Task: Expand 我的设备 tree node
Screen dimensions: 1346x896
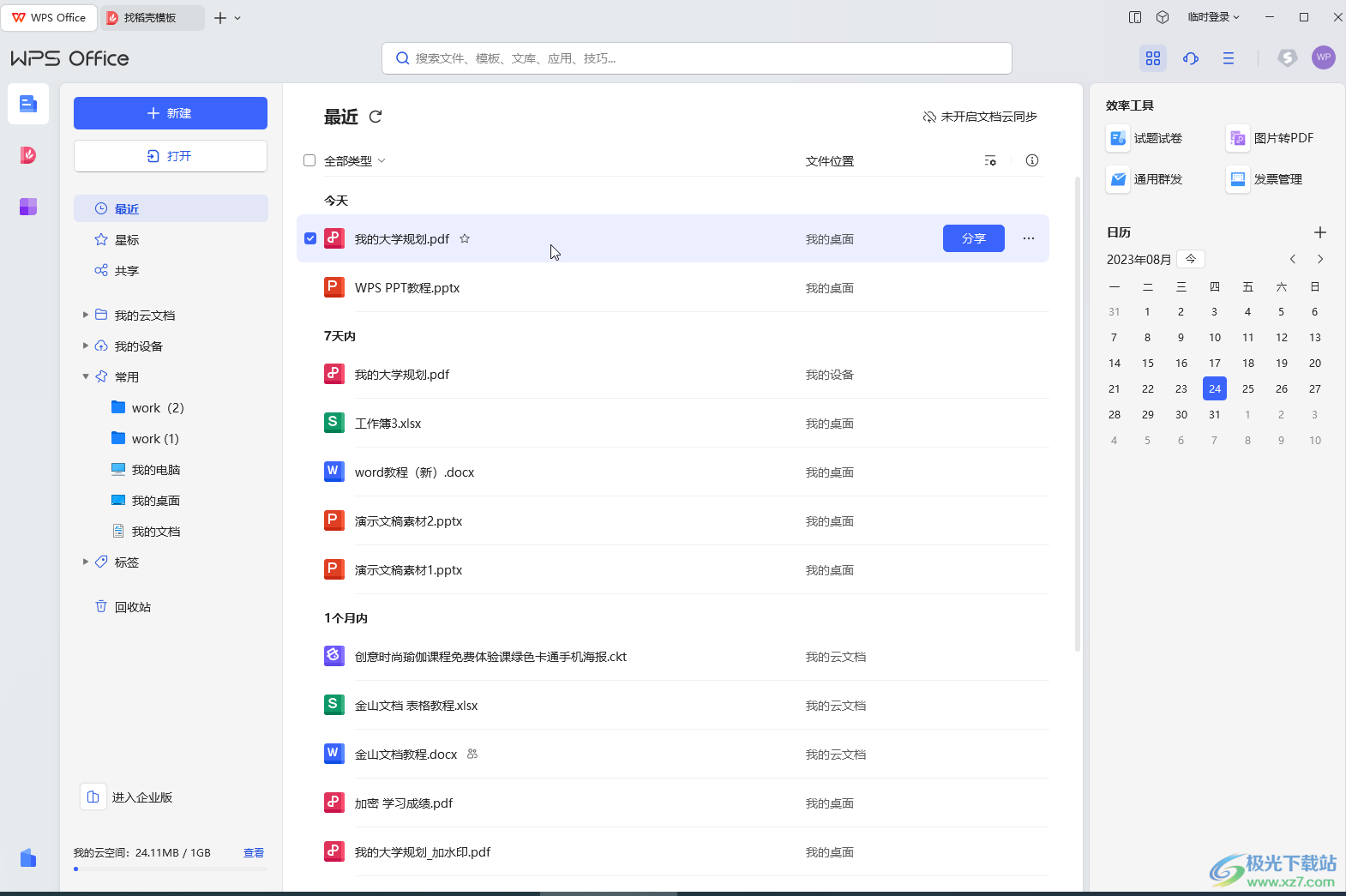Action: point(86,346)
